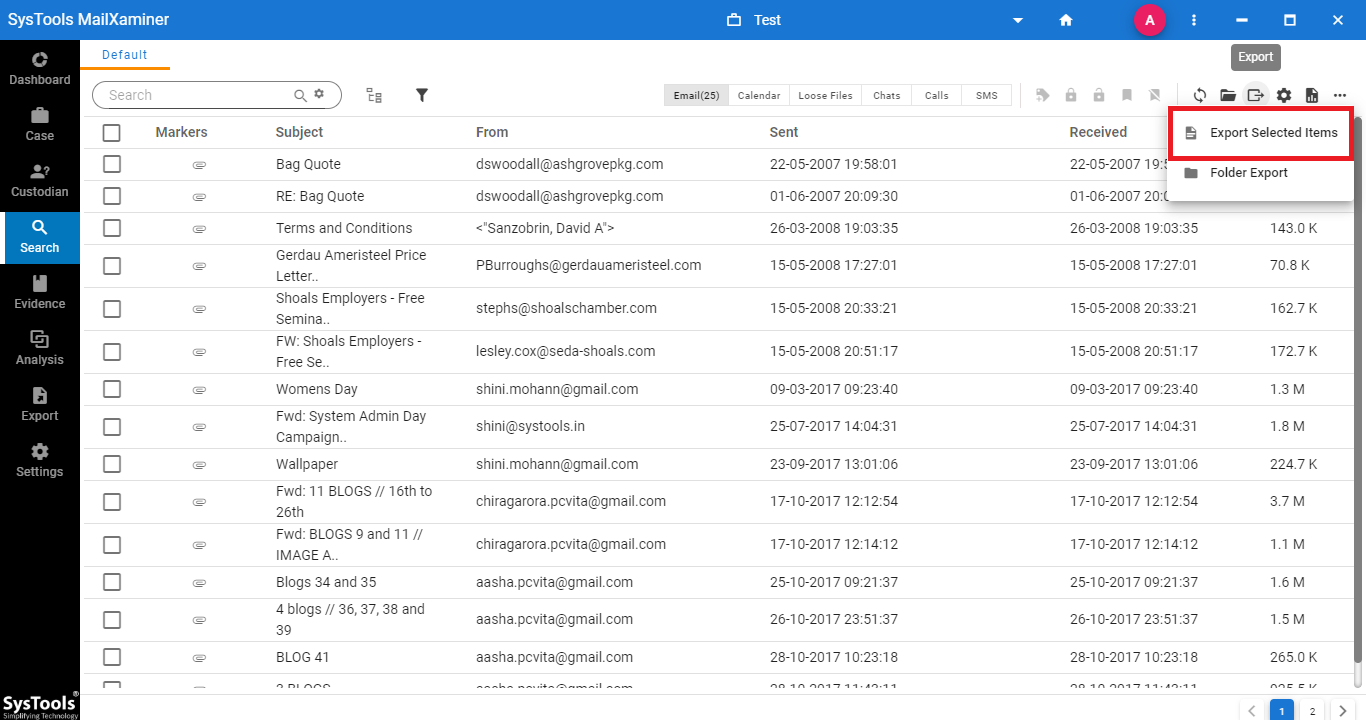Go to next page with right arrow
This screenshot has height=720, width=1366.
(1343, 711)
